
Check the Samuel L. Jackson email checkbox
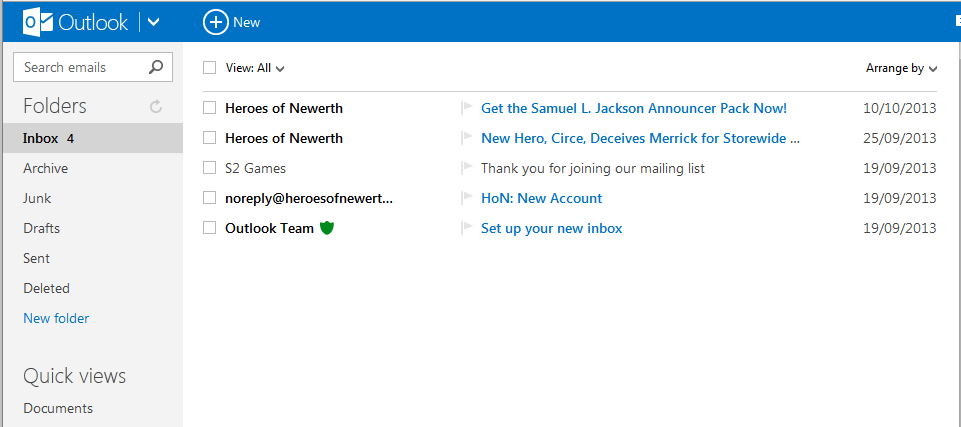pyautogui.click(x=210, y=108)
